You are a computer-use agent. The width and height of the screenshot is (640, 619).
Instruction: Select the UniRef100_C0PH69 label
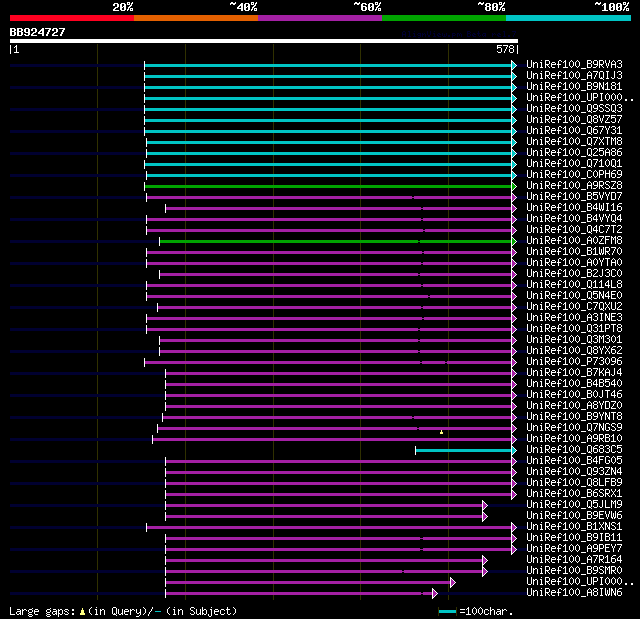coord(574,175)
